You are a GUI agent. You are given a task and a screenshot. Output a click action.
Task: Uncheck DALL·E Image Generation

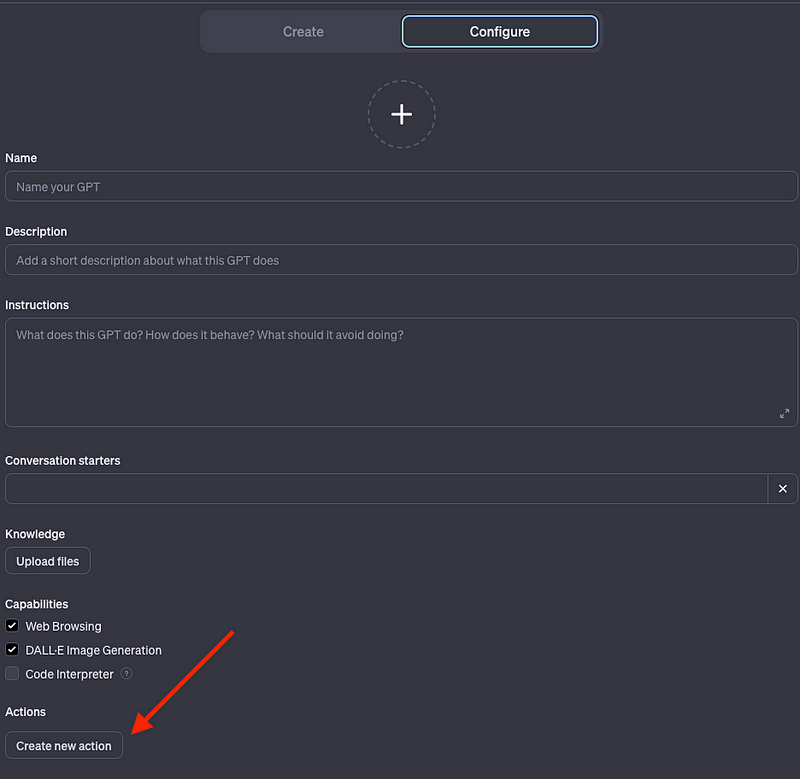[11, 650]
